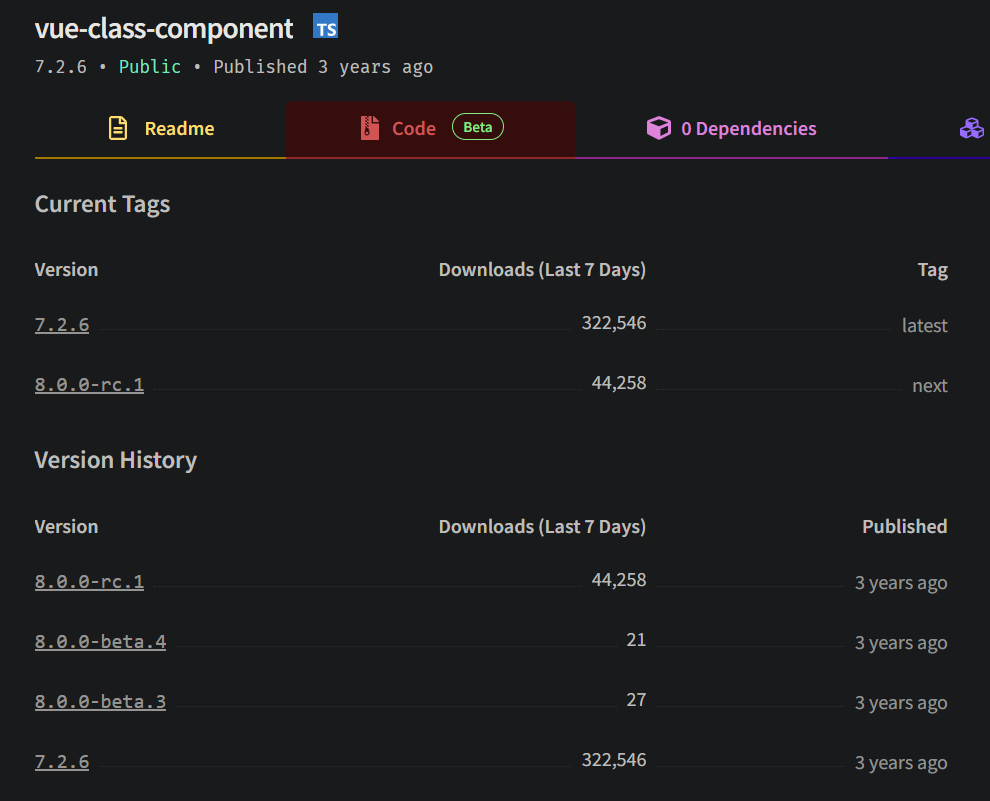Click Version header under Current Tags
Viewport: 990px width, 801px height.
[x=66, y=270]
